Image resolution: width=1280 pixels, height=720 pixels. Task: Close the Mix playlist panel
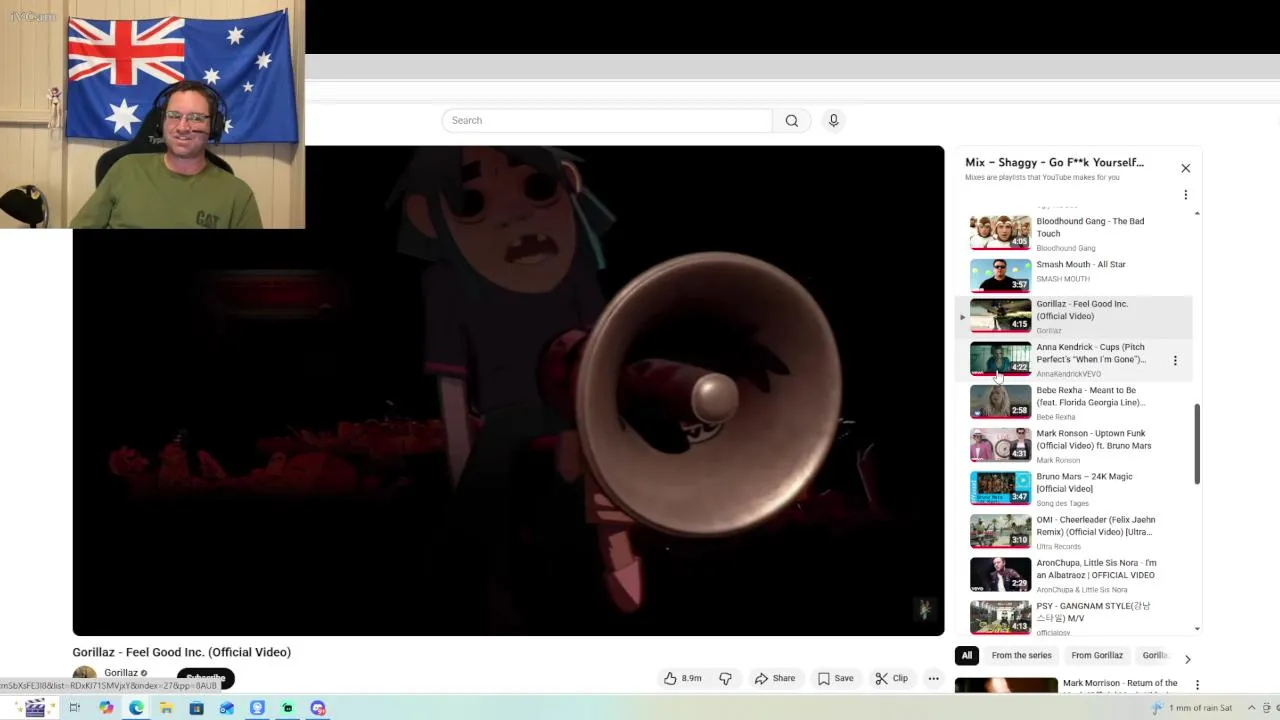coord(1186,168)
